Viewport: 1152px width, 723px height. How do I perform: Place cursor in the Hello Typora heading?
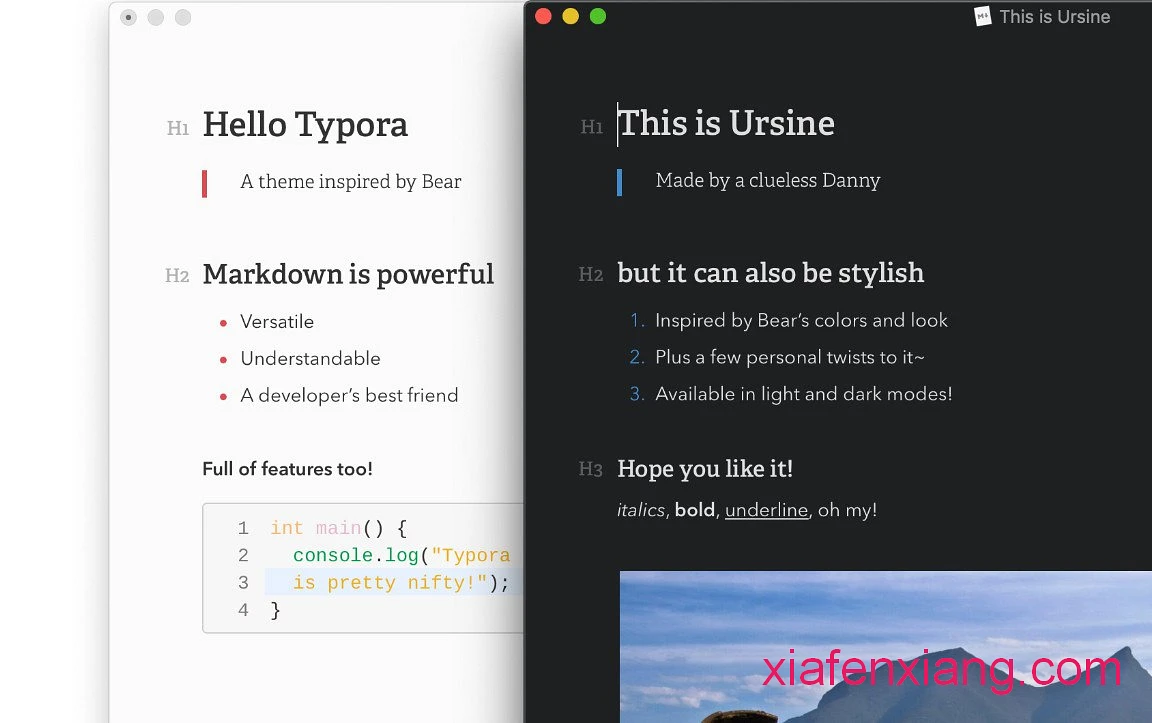click(x=305, y=125)
